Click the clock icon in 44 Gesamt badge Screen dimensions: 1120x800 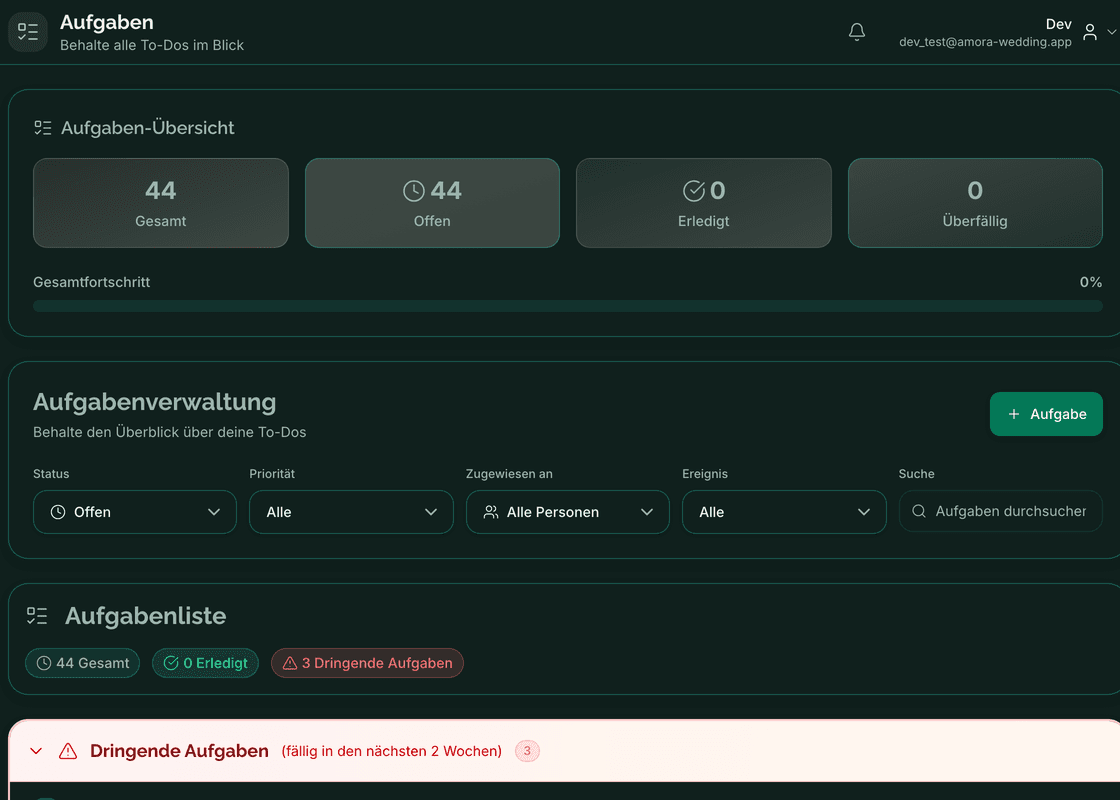click(x=44, y=664)
